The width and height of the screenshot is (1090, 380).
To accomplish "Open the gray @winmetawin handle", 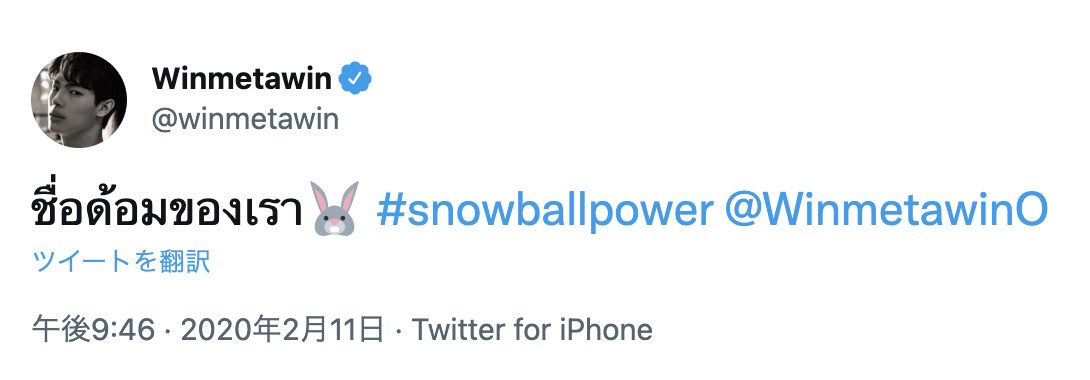I will [x=245, y=119].
